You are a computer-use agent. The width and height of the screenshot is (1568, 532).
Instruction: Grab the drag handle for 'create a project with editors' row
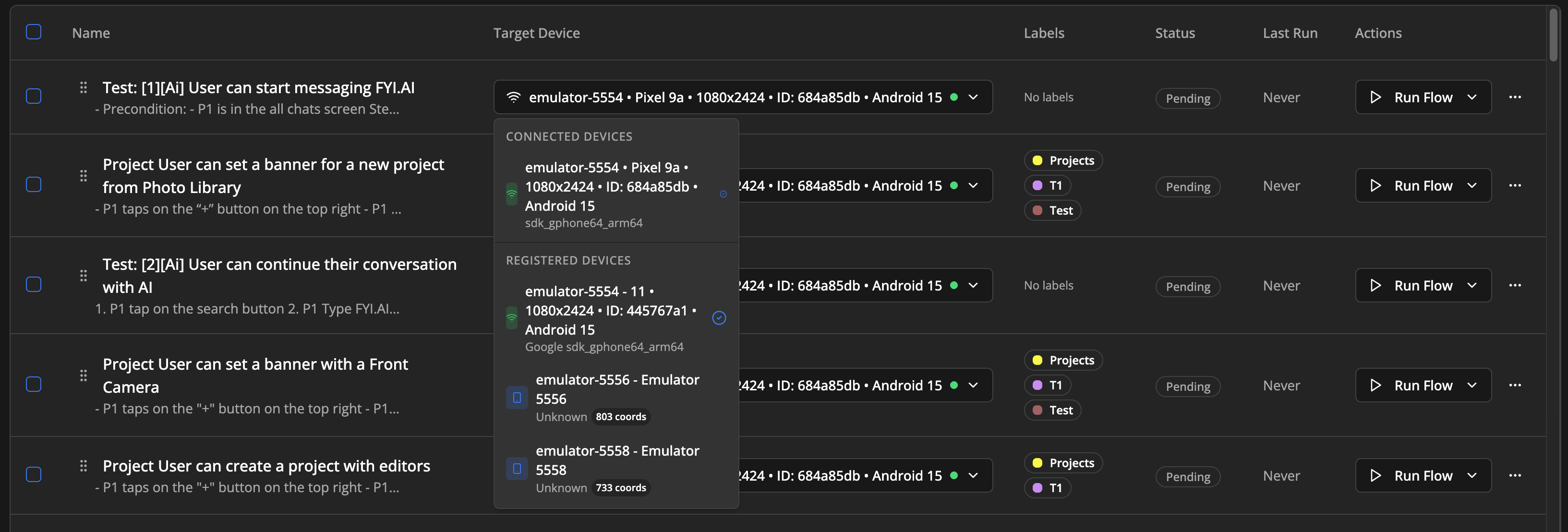point(84,466)
